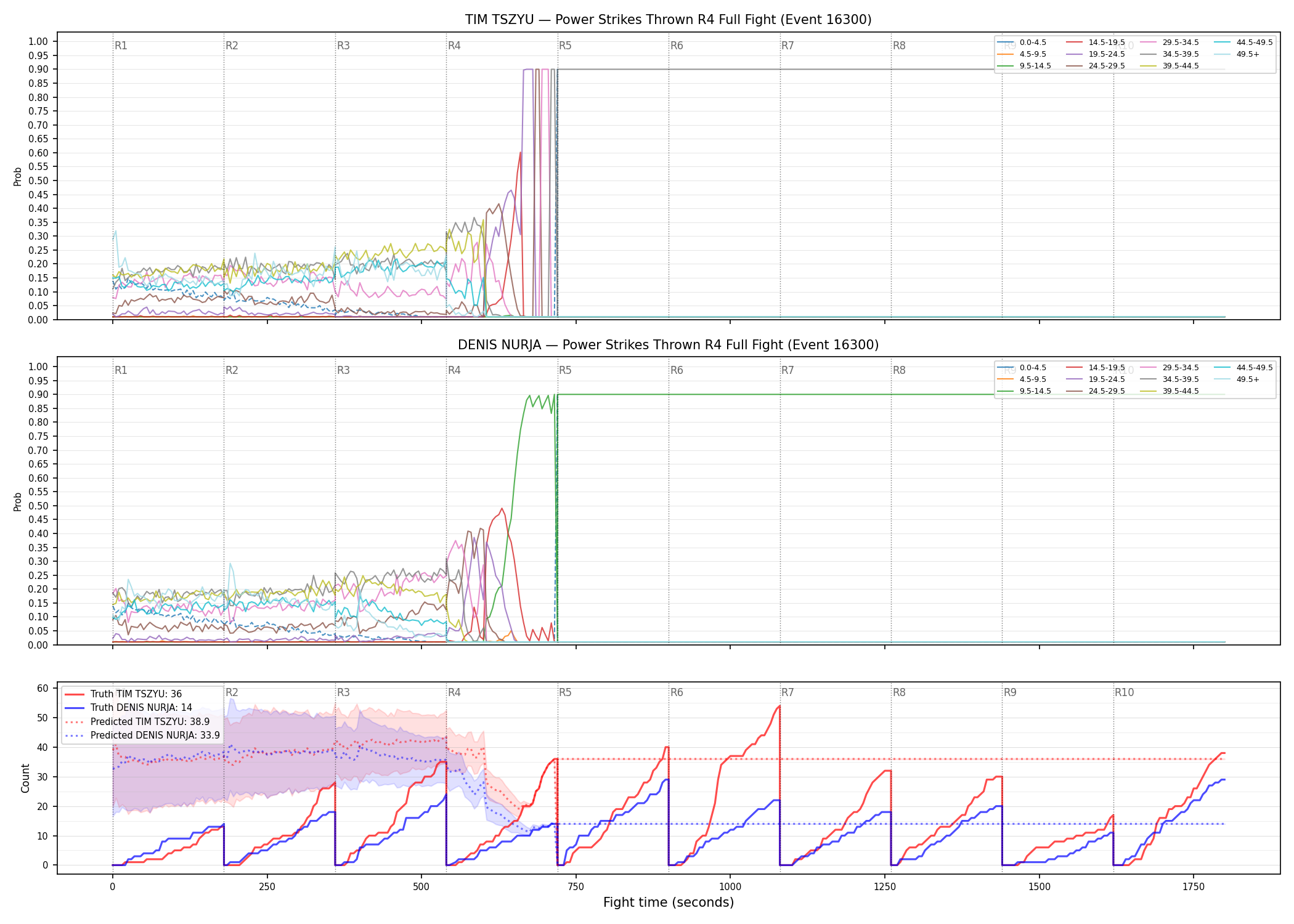Image resolution: width=1294 pixels, height=924 pixels.
Task: Click the R9 round marker in the bottom chart
Action: click(1010, 692)
